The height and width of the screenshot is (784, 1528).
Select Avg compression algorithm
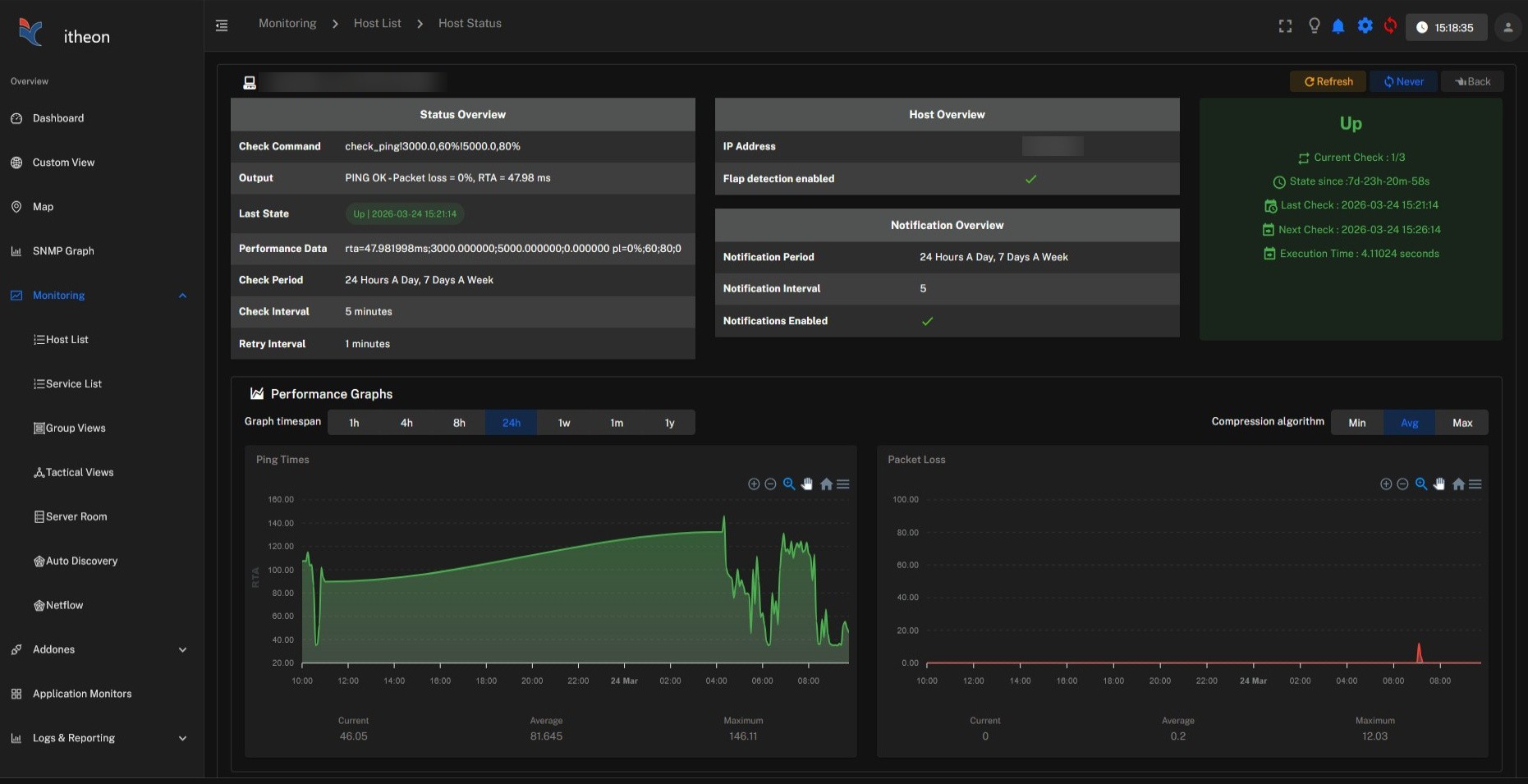(1410, 423)
